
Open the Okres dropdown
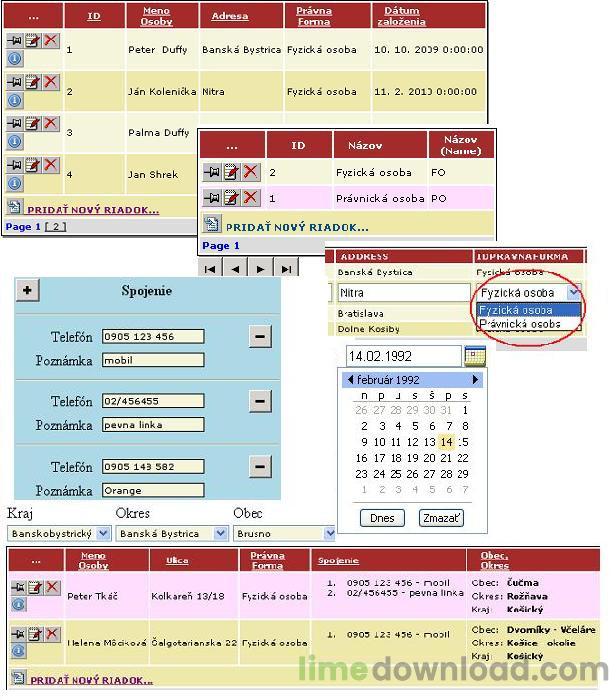[x=171, y=533]
